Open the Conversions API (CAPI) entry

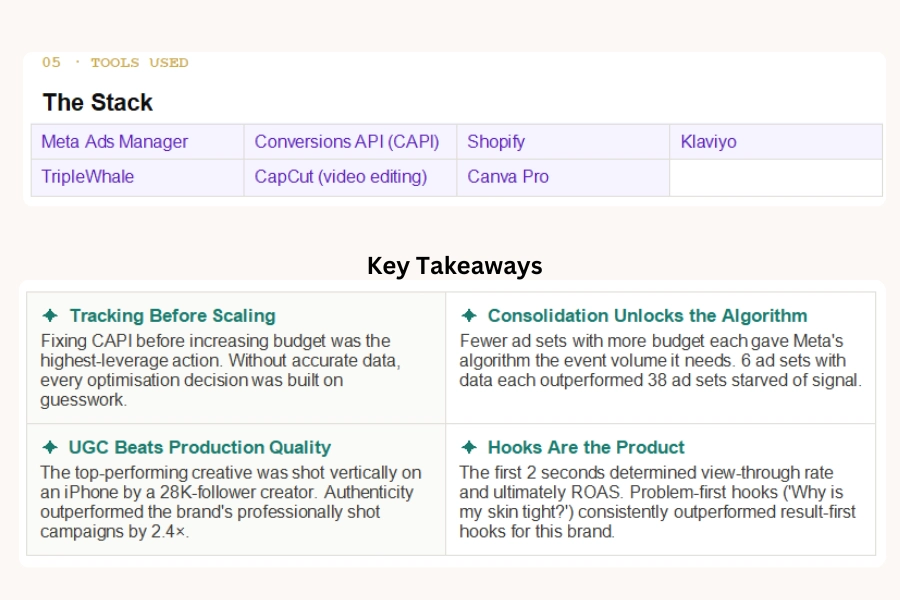click(x=348, y=141)
